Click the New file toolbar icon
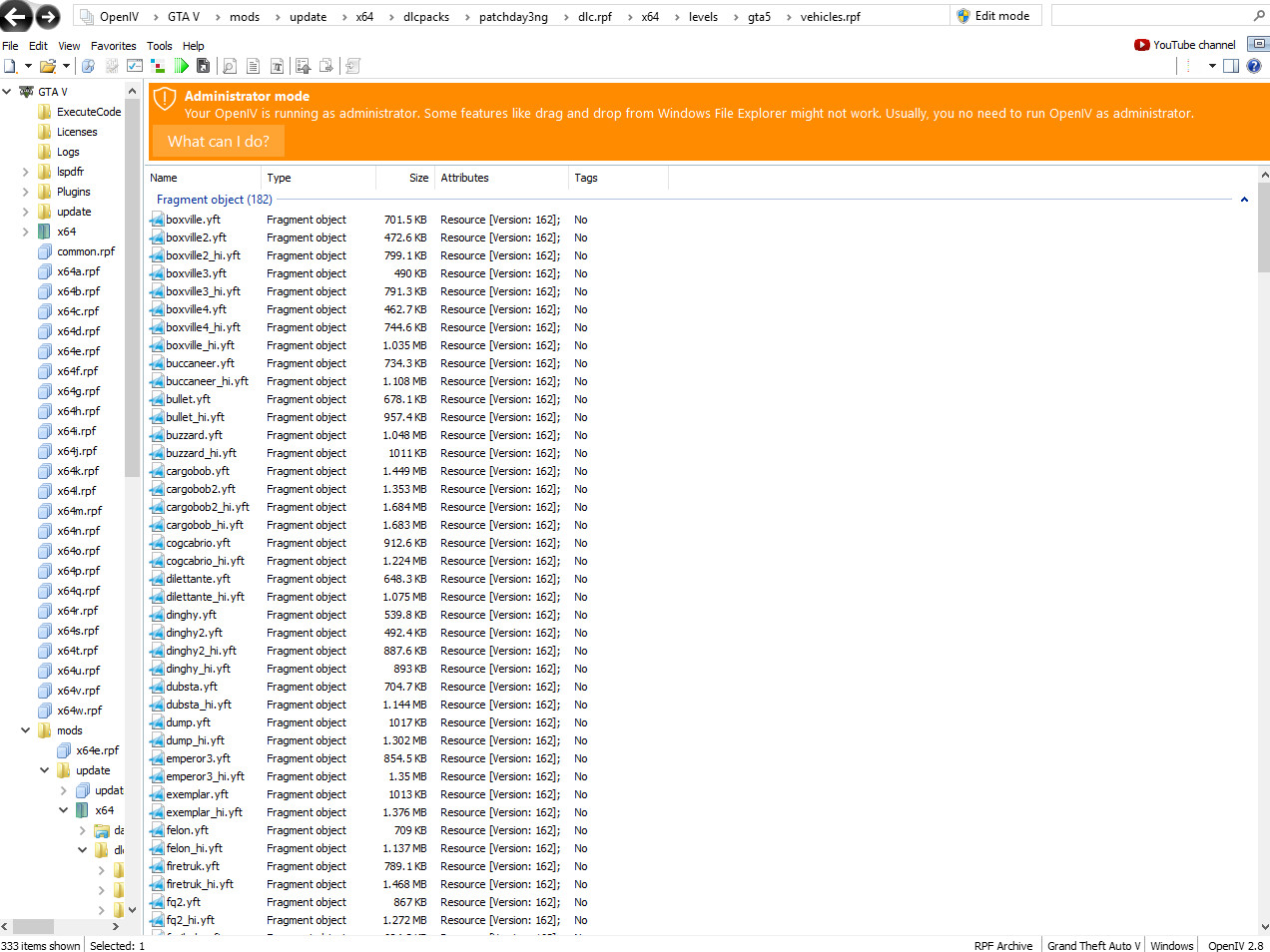The image size is (1270, 952). click(10, 66)
